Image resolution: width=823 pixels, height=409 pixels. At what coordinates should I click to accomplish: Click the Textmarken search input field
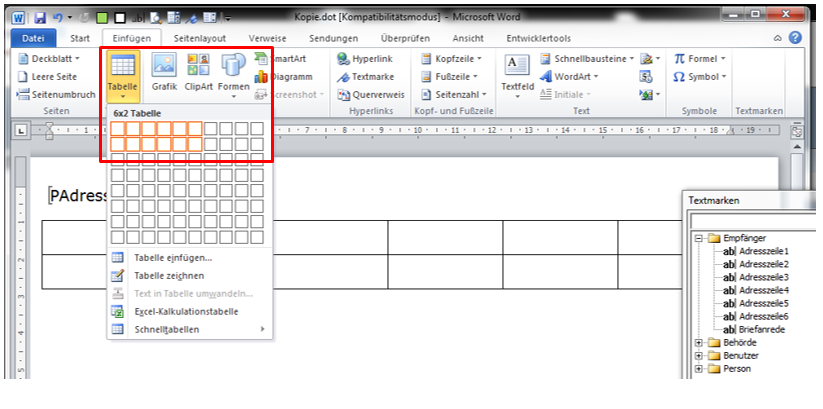click(x=750, y=219)
